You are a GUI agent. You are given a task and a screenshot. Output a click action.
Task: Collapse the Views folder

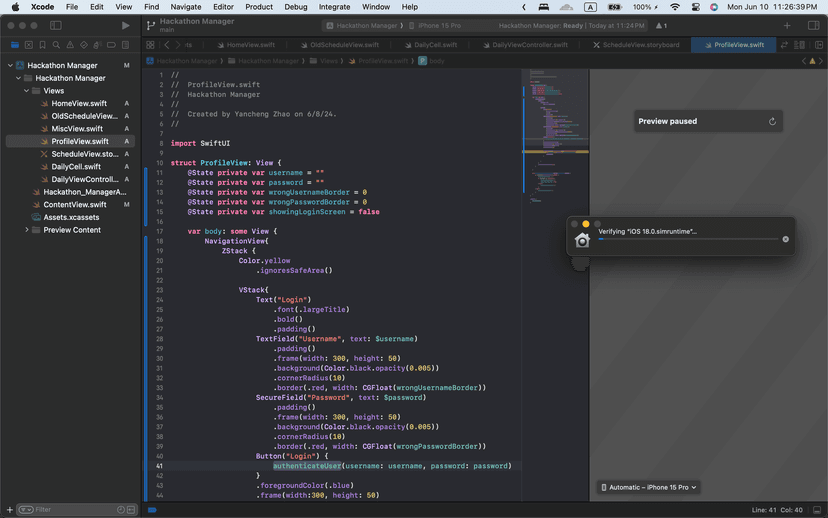[26, 91]
